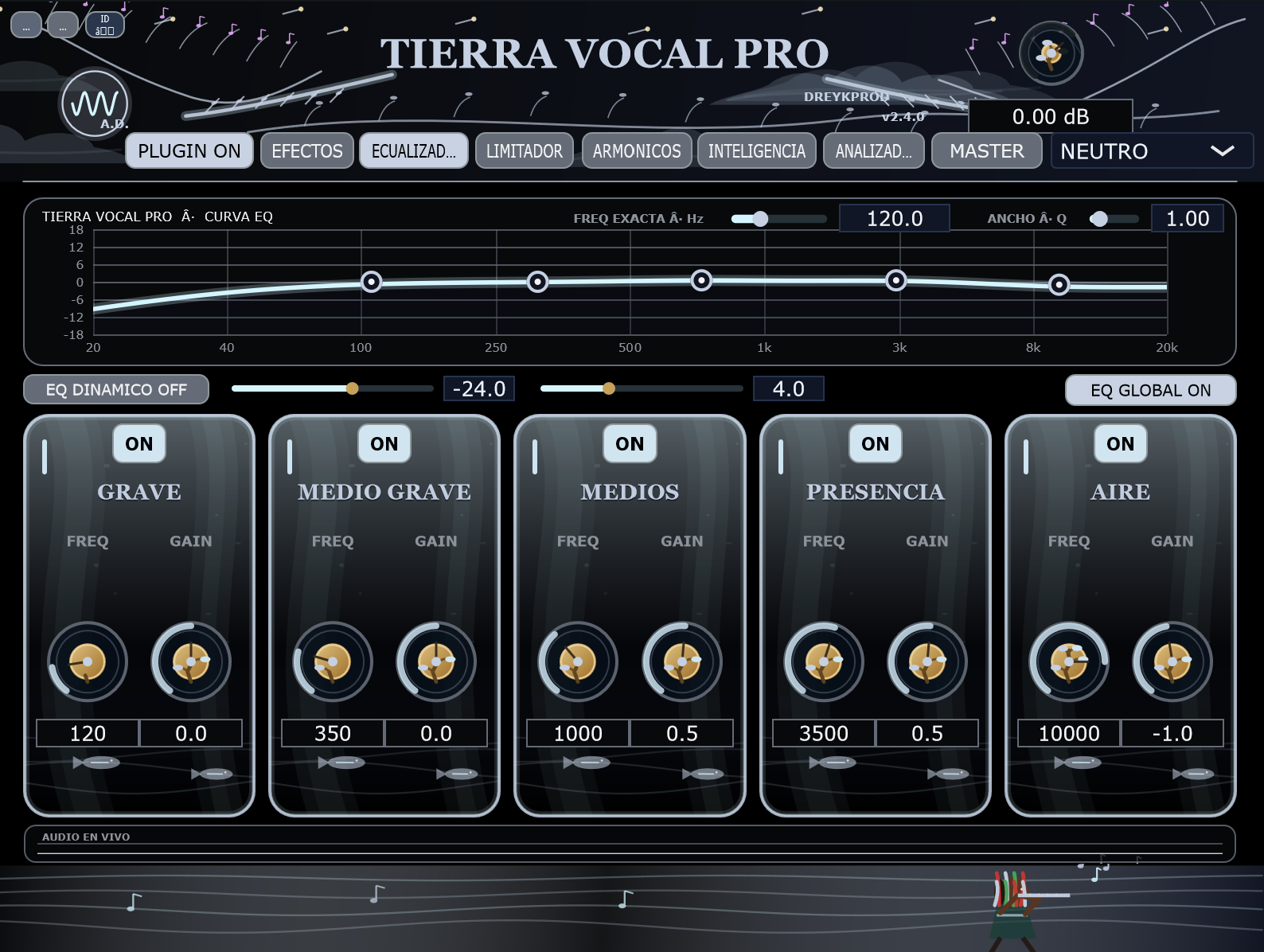Toggle the MEDIO GRAVE band ON switch

pyautogui.click(x=384, y=444)
